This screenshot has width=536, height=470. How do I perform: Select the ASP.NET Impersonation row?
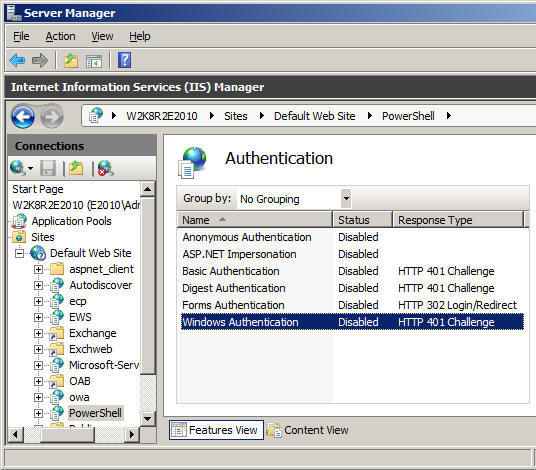352,254
